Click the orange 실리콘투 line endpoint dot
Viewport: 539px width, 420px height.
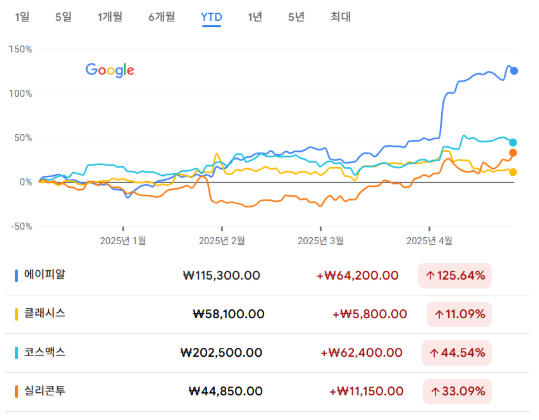pyautogui.click(x=513, y=153)
